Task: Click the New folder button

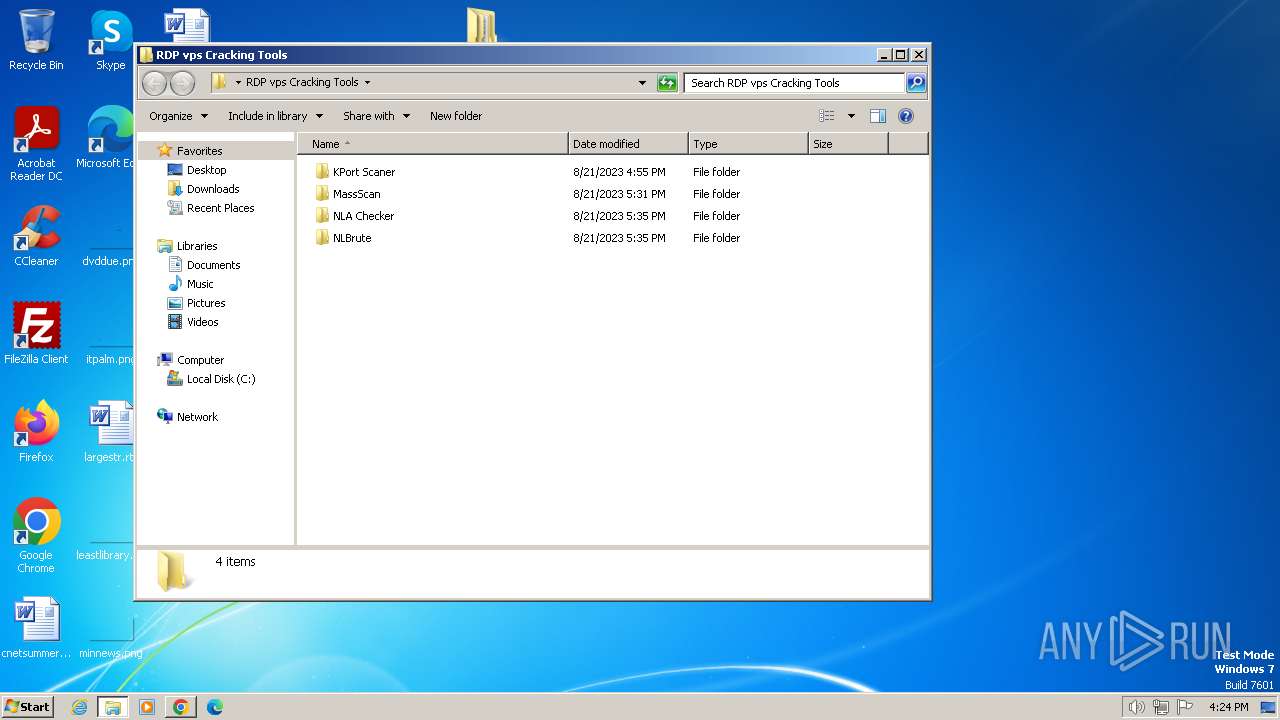Action: coord(456,116)
